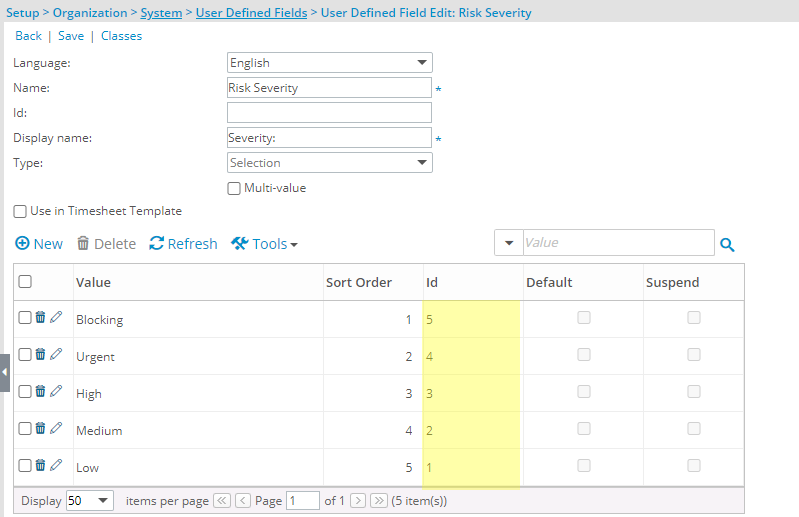Open pencil edit icon for Medium row
The image size is (799, 517).
click(x=56, y=428)
